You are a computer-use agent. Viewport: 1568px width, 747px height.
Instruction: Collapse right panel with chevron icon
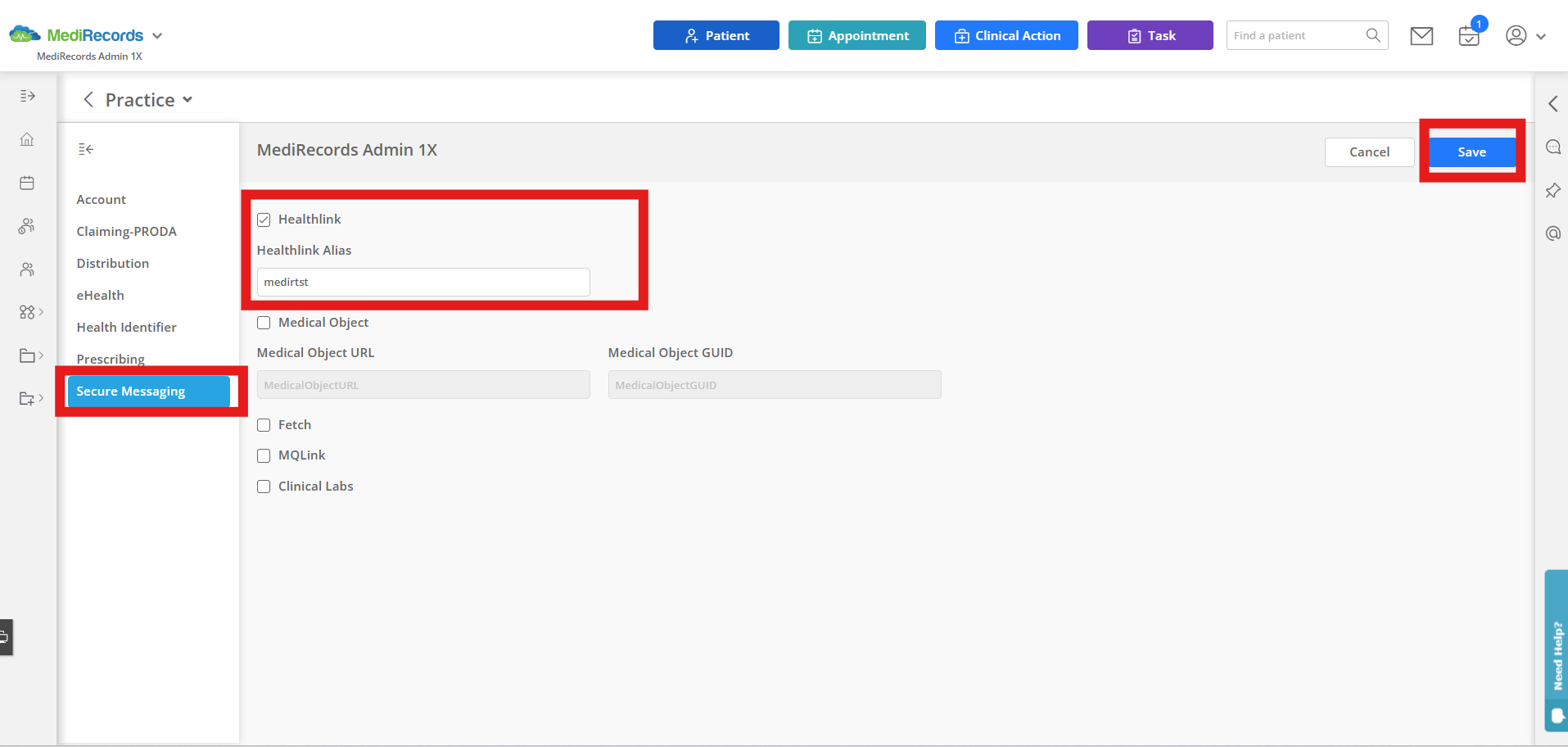coord(1552,104)
